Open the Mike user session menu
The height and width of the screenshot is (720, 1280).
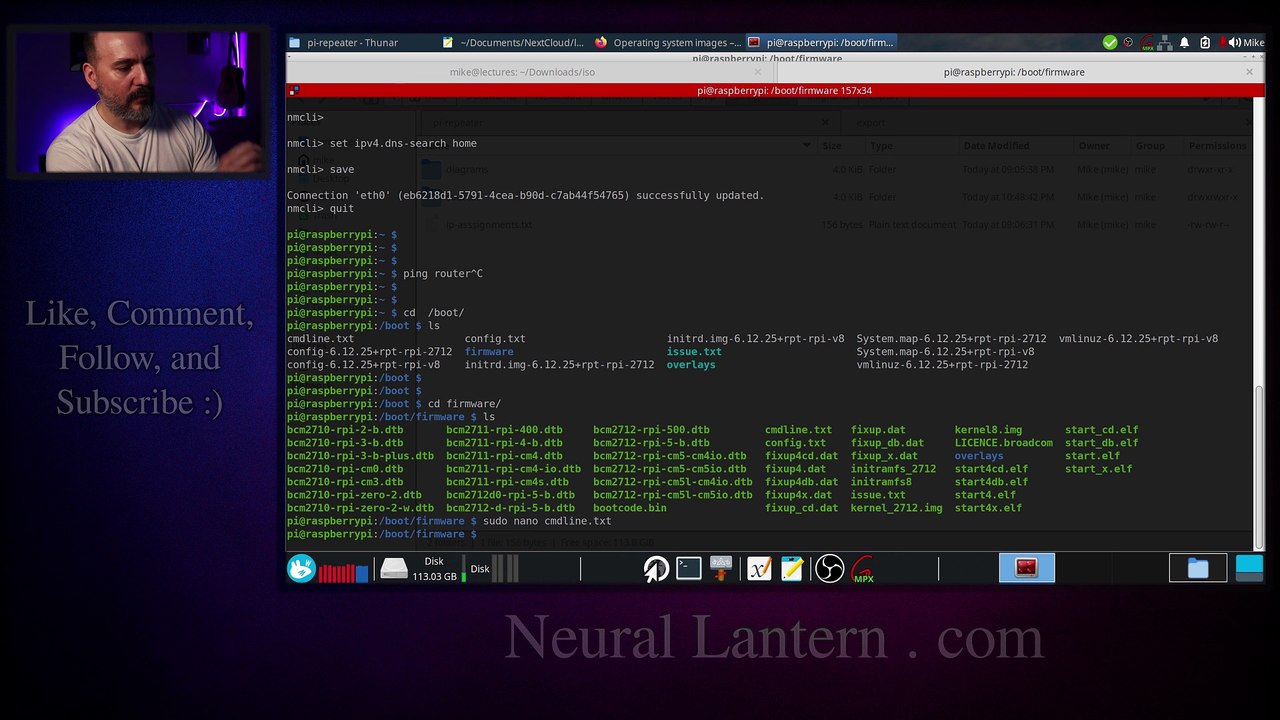1254,42
